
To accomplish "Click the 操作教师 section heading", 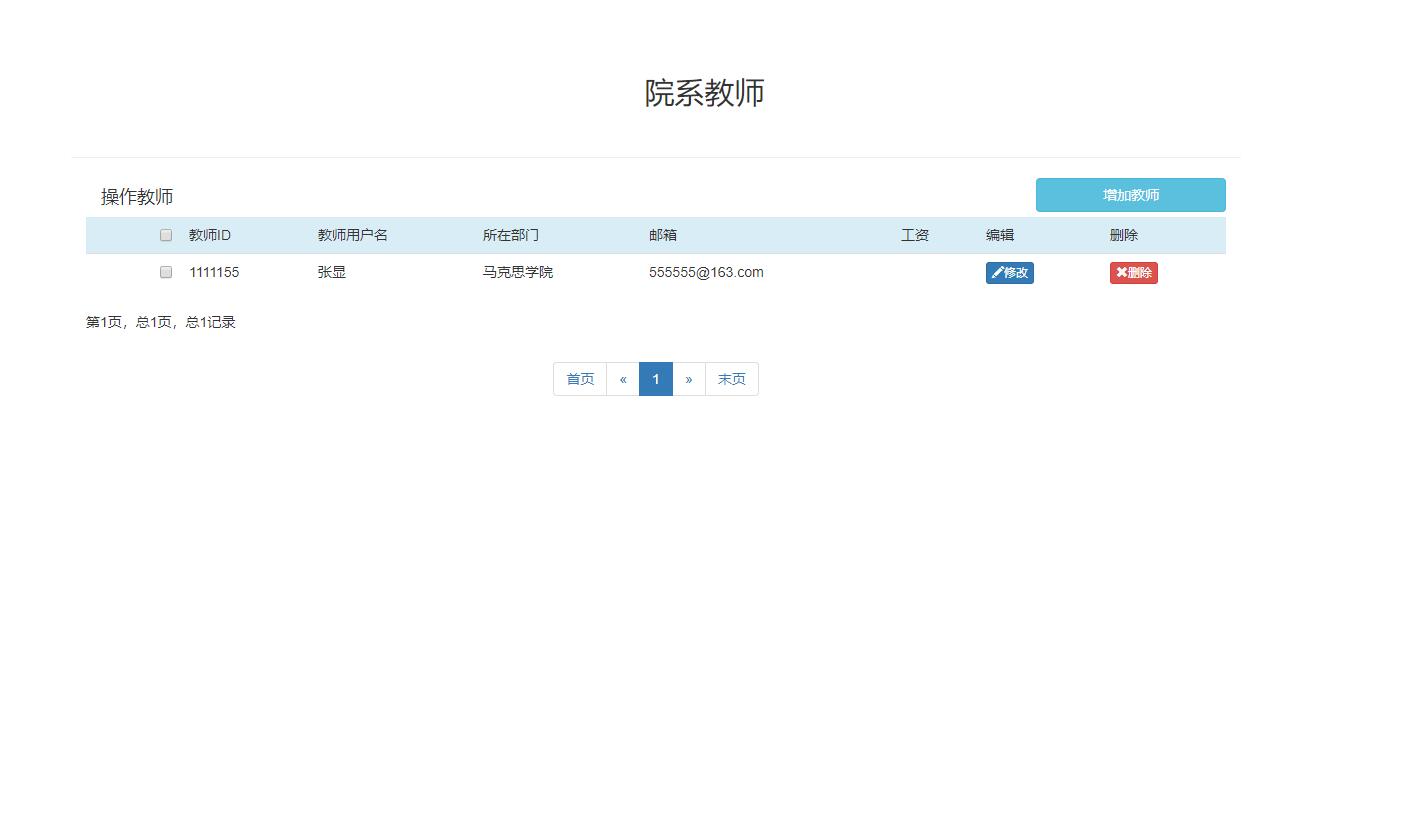I will (136, 196).
